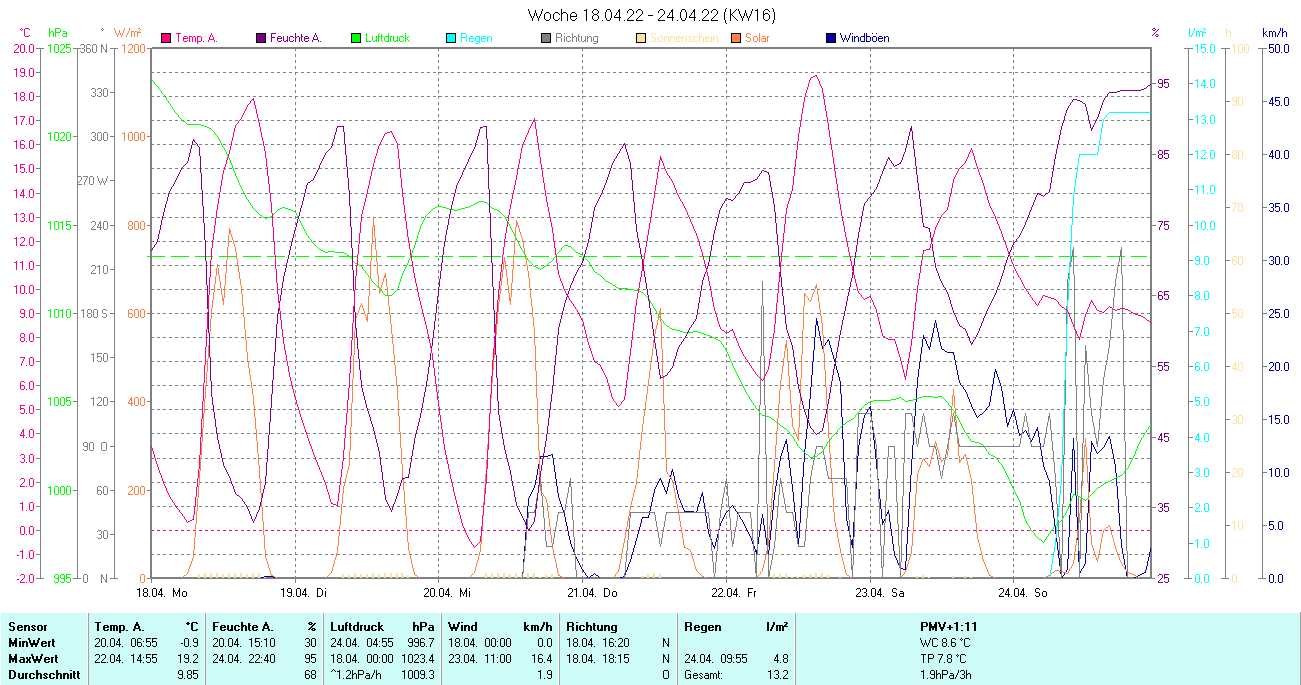Image resolution: width=1301 pixels, height=685 pixels.
Task: Click the 'PMV+1:11' entry
Action: pos(948,626)
